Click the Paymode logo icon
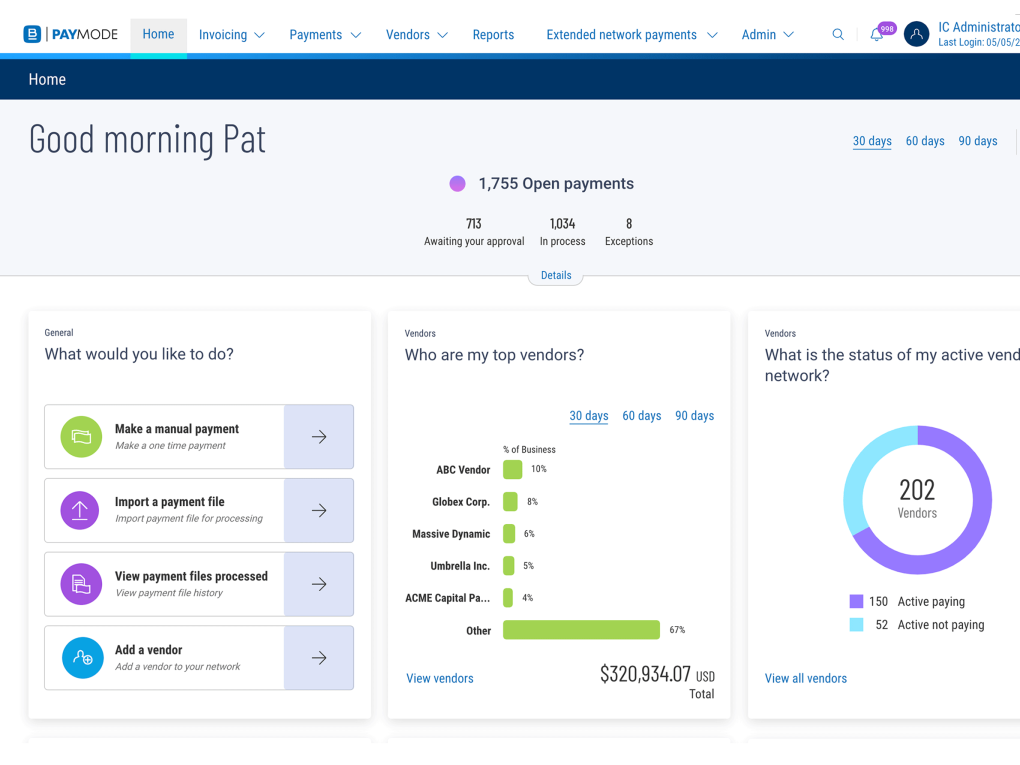 coord(33,35)
